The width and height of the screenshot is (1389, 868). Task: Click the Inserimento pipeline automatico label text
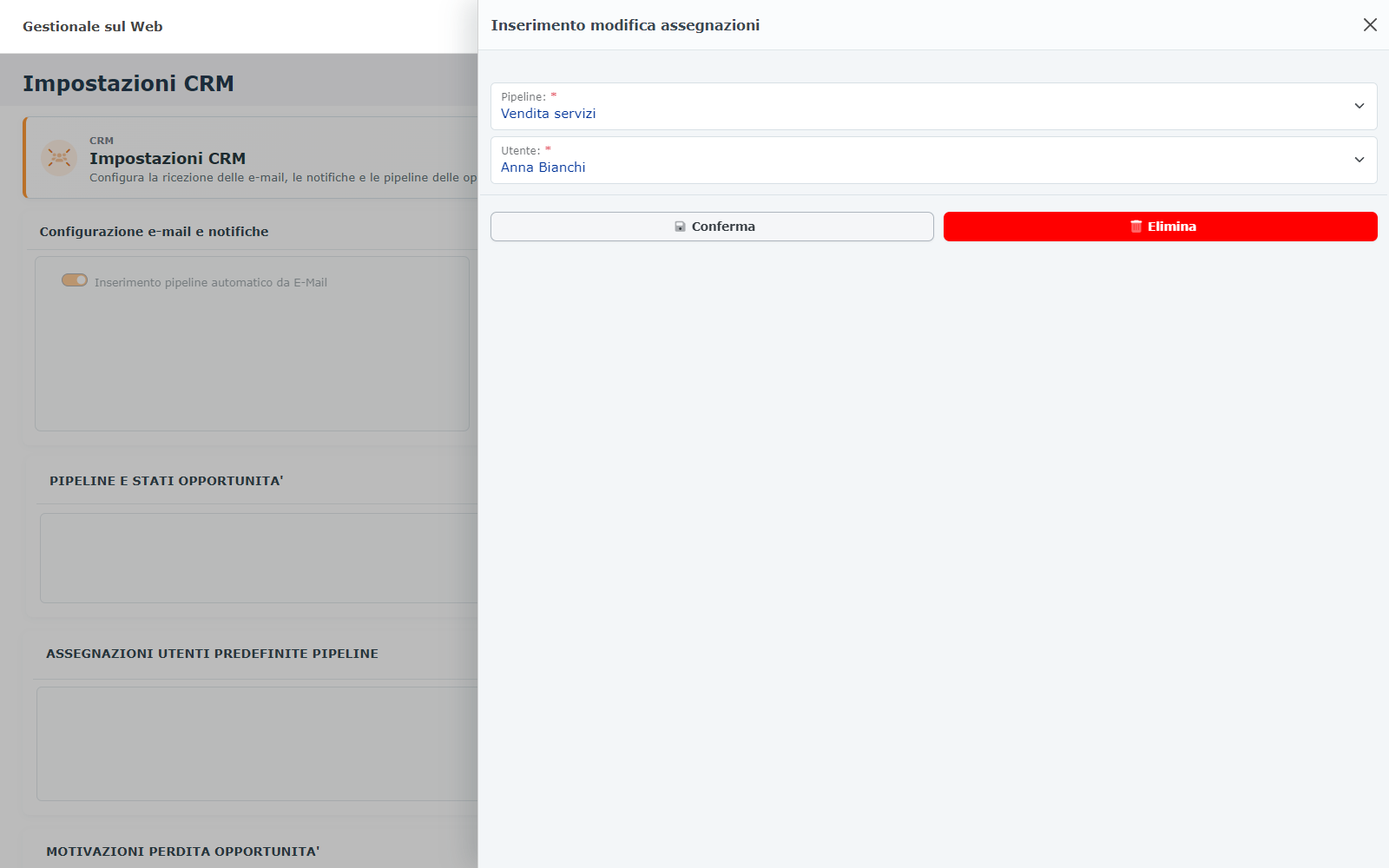pos(211,283)
